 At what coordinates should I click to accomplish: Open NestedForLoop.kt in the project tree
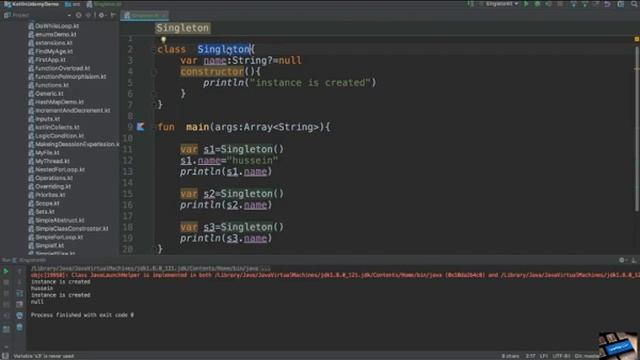(56, 170)
